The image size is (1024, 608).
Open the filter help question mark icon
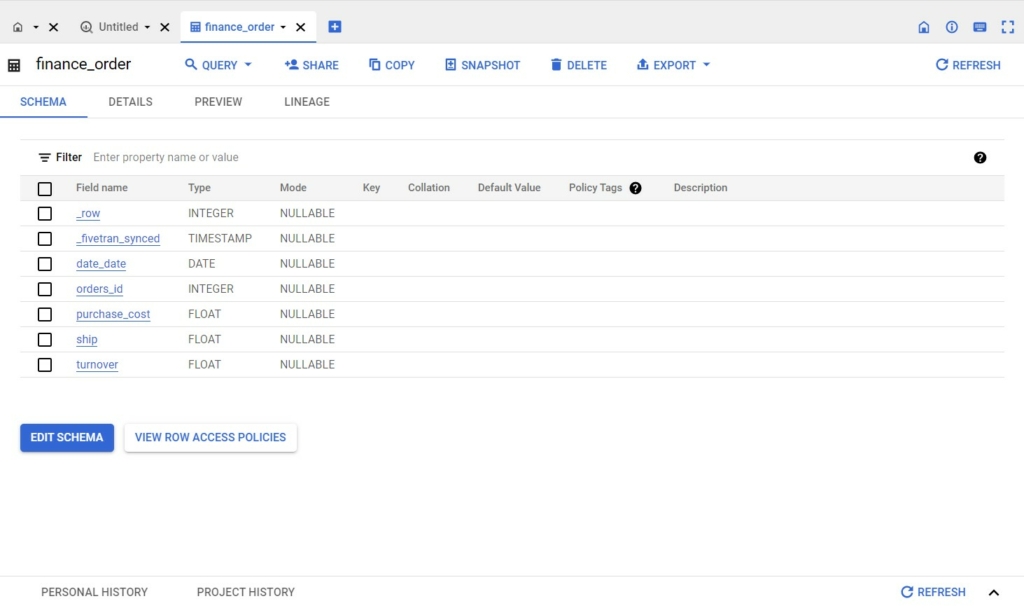pos(980,157)
